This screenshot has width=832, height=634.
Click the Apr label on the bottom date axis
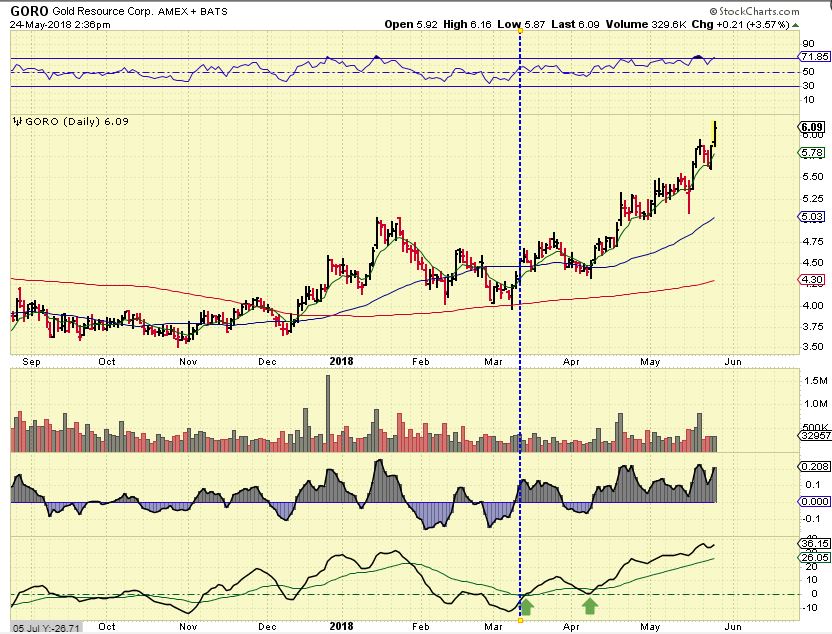click(x=571, y=627)
